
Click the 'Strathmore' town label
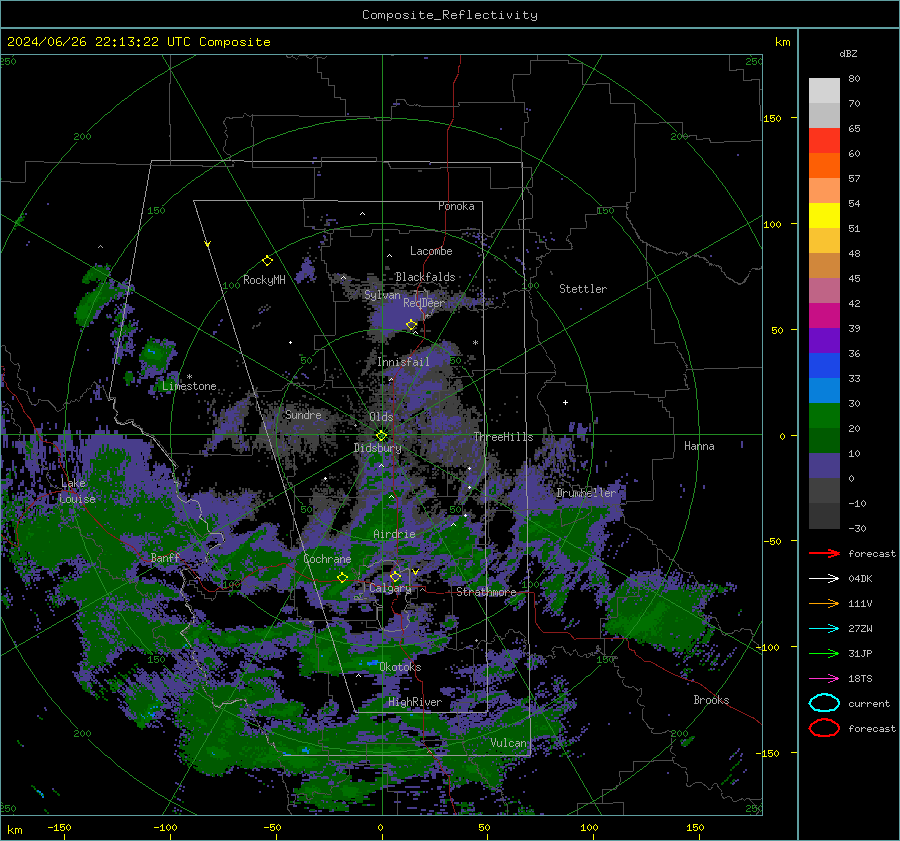pyautogui.click(x=486, y=592)
